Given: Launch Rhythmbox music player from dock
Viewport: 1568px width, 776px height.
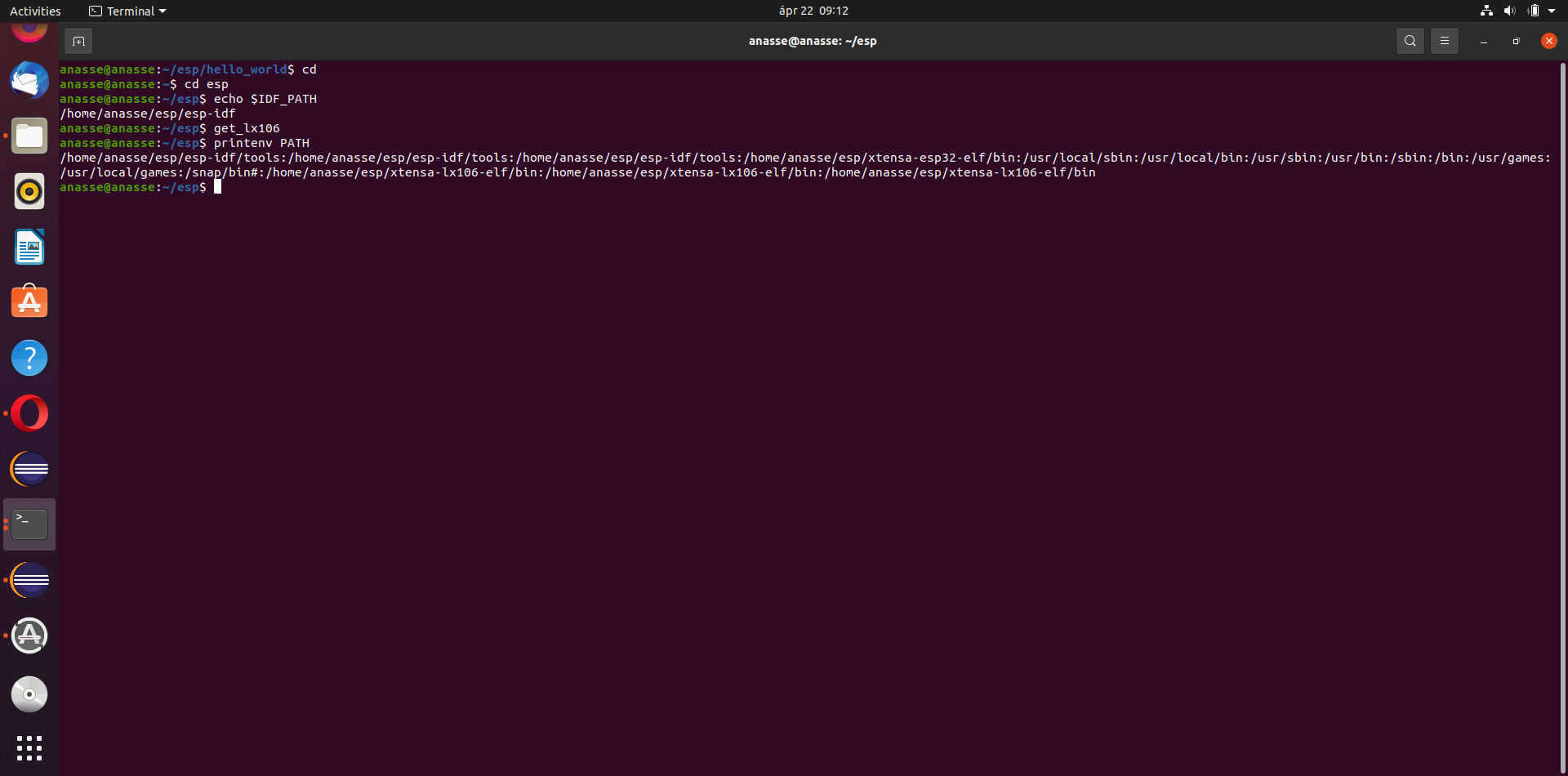Looking at the screenshot, I should point(29,191).
